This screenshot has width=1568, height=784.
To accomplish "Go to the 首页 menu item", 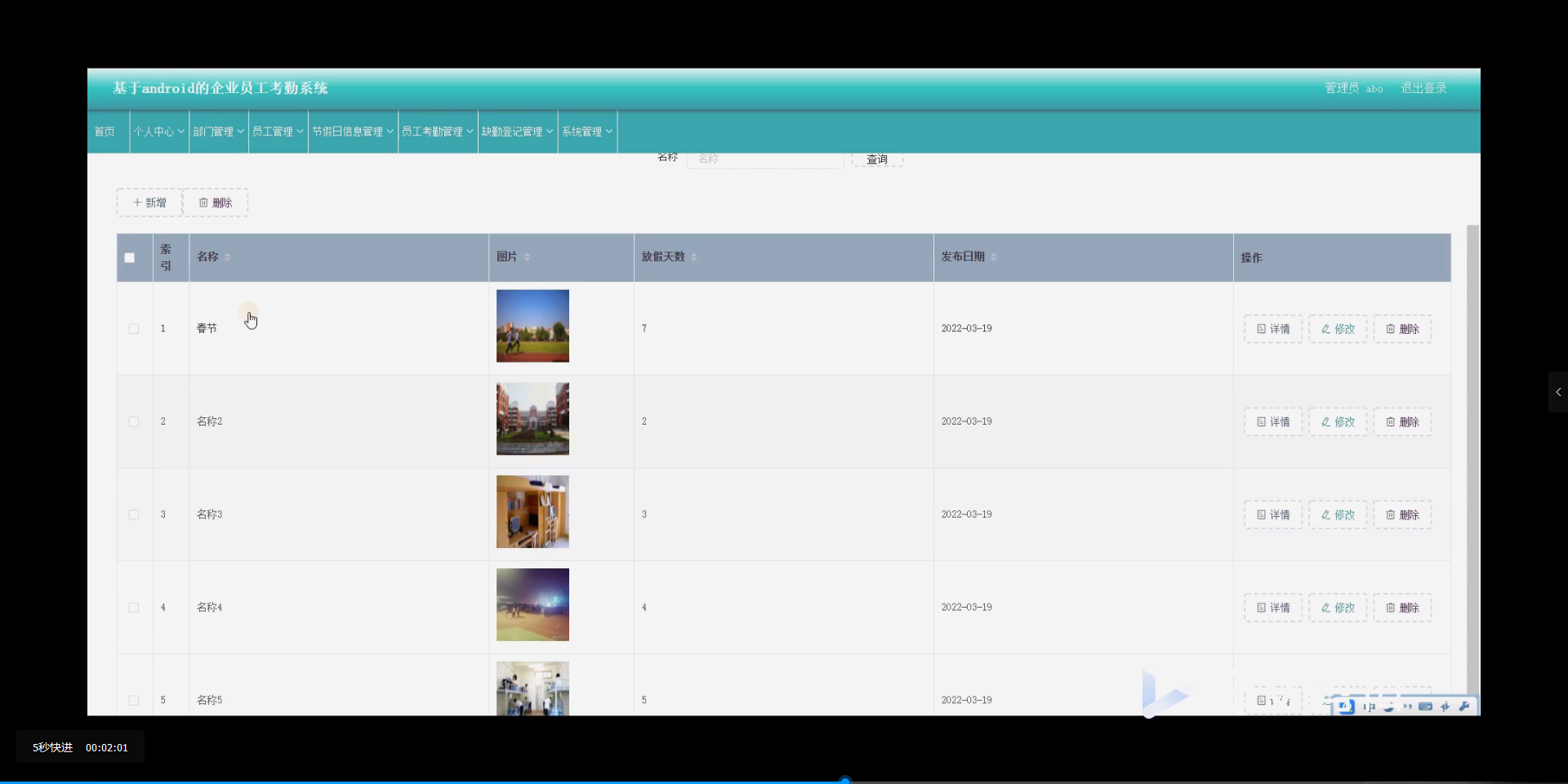I will 105,131.
